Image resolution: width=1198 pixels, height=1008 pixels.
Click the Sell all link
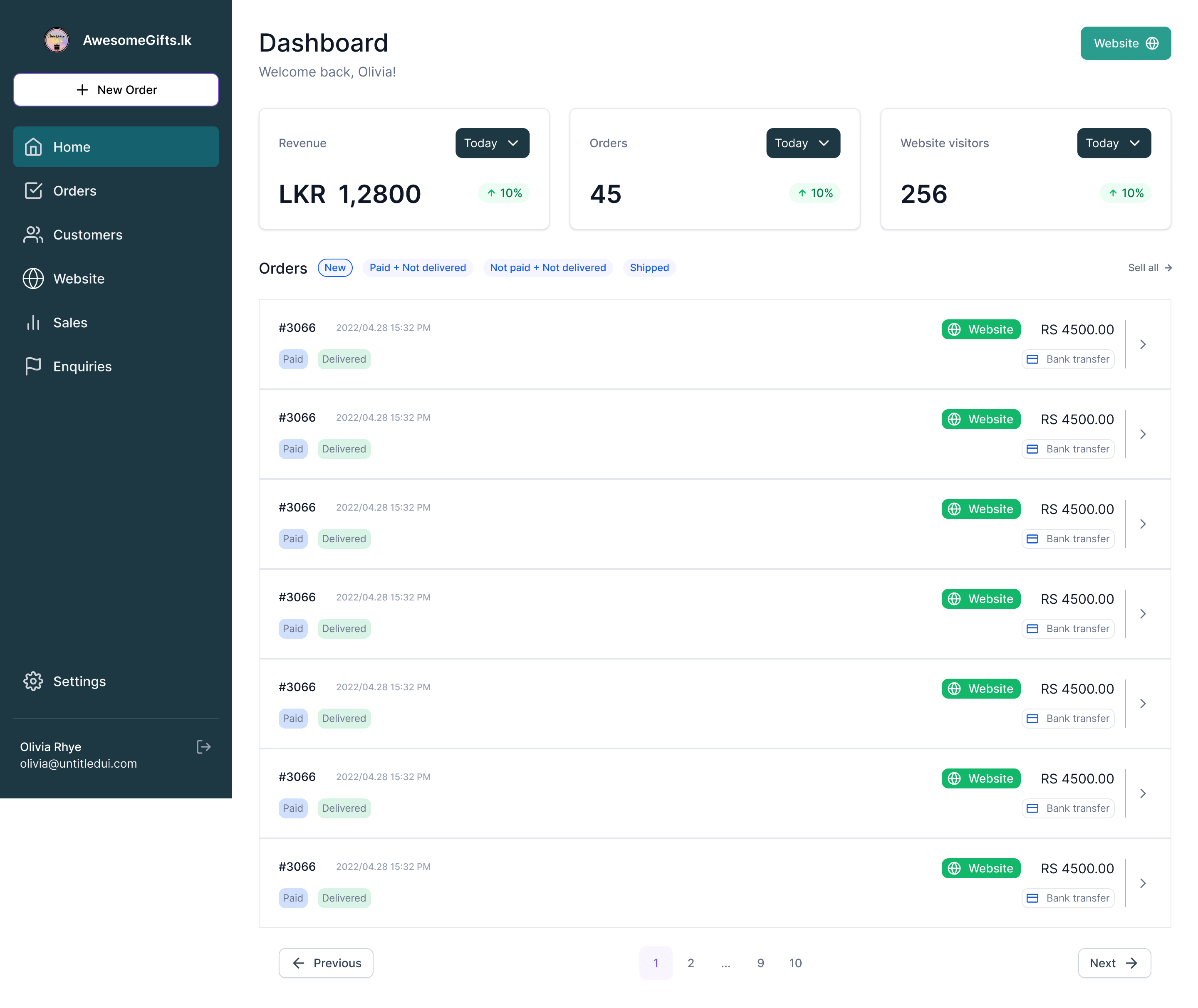coord(1149,267)
